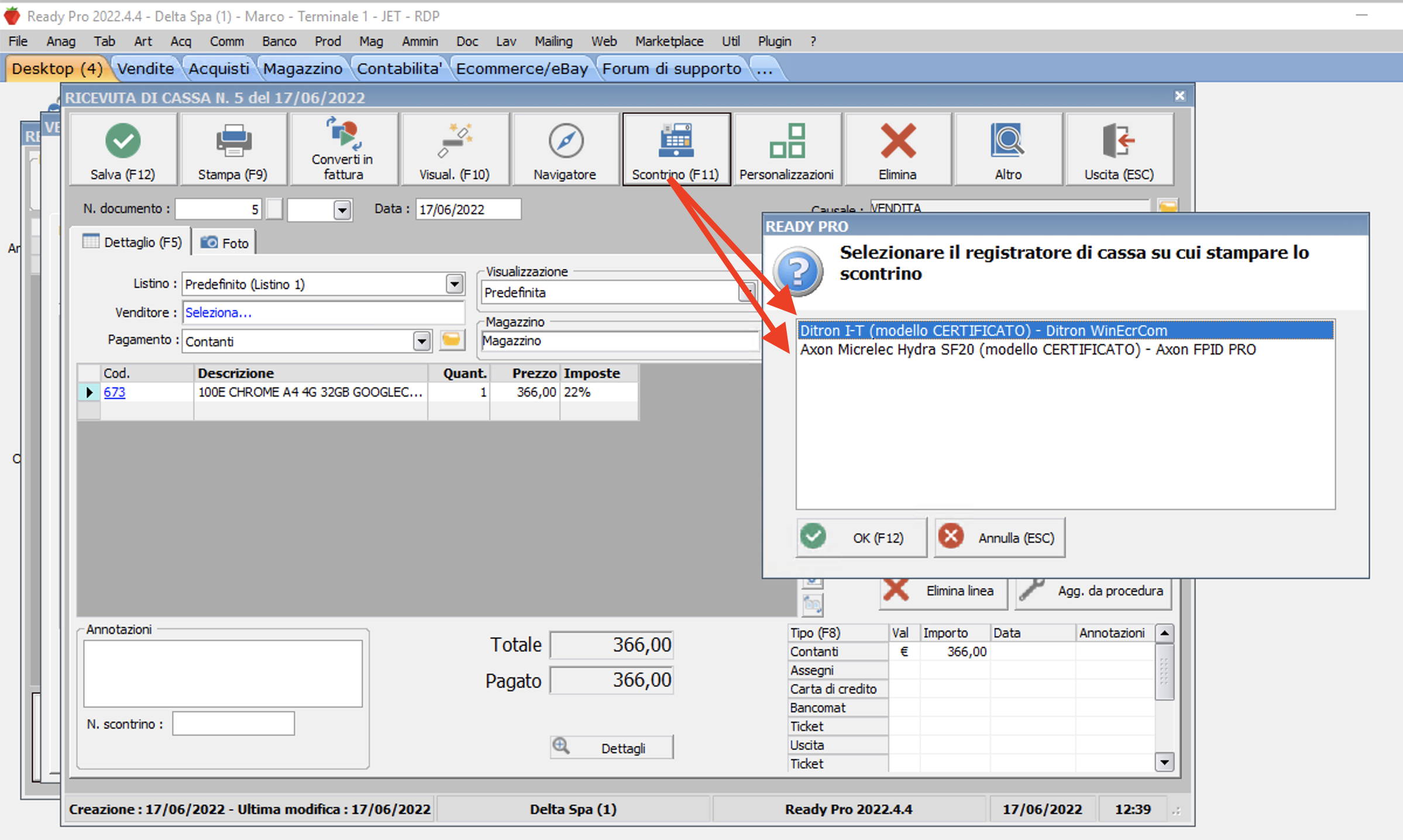This screenshot has width=1403, height=840.
Task: Open the Ecommerce/eBay tab
Action: [x=522, y=69]
